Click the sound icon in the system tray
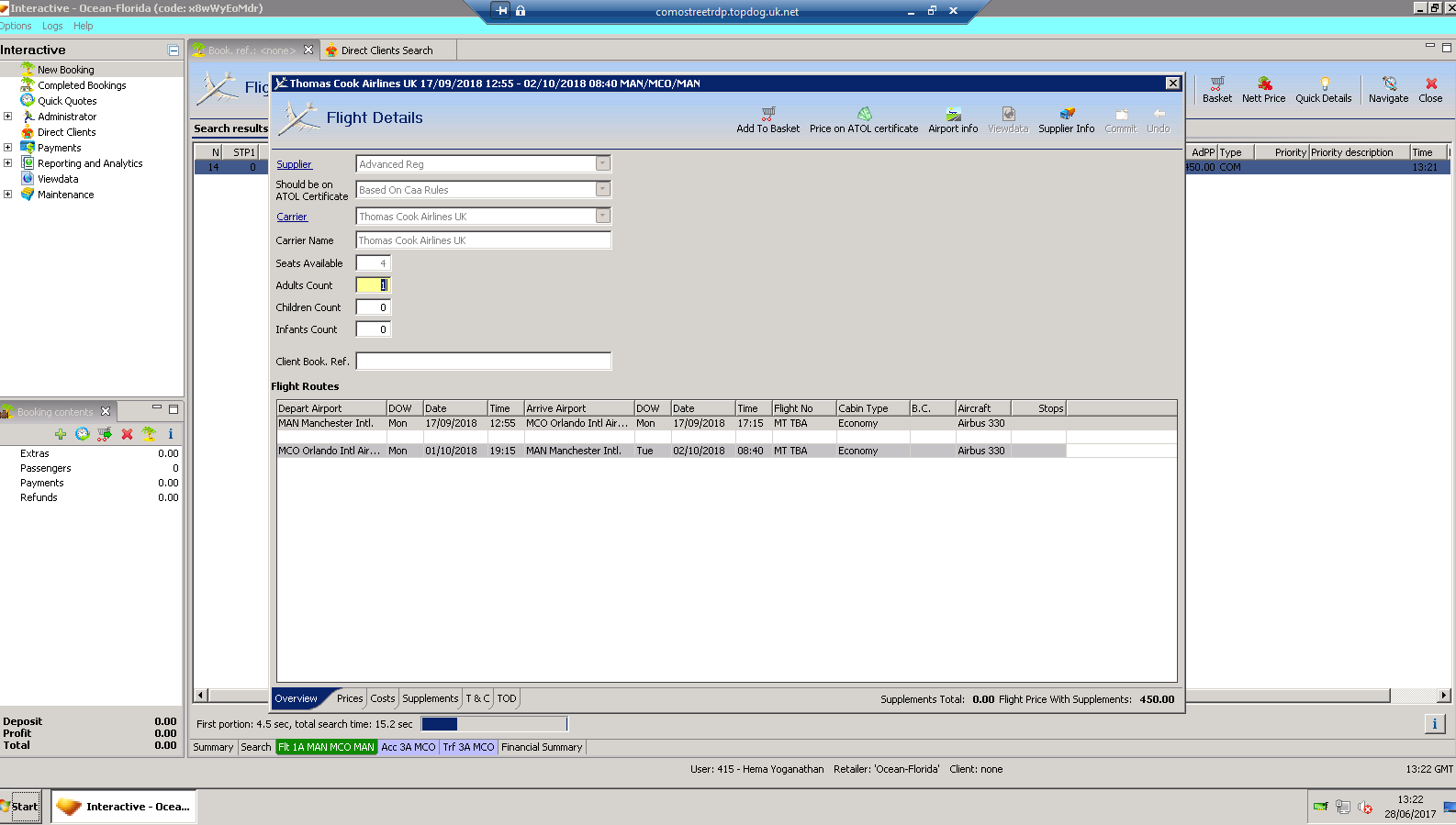This screenshot has width=1456, height=825. (1365, 808)
